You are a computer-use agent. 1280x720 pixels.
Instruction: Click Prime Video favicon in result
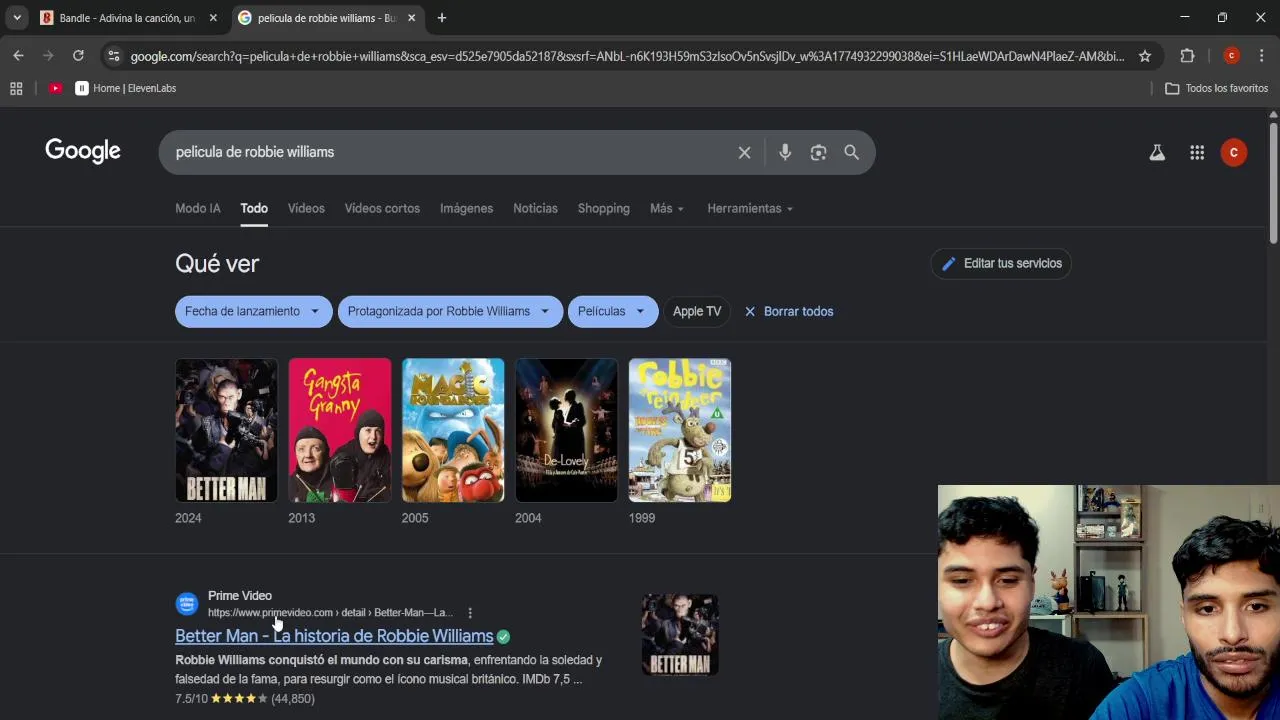[187, 604]
